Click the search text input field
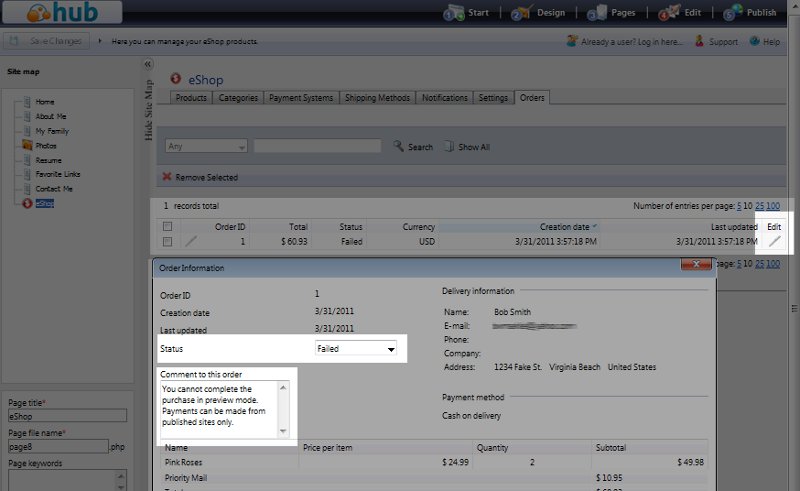This screenshot has height=491, width=800. tap(317, 146)
